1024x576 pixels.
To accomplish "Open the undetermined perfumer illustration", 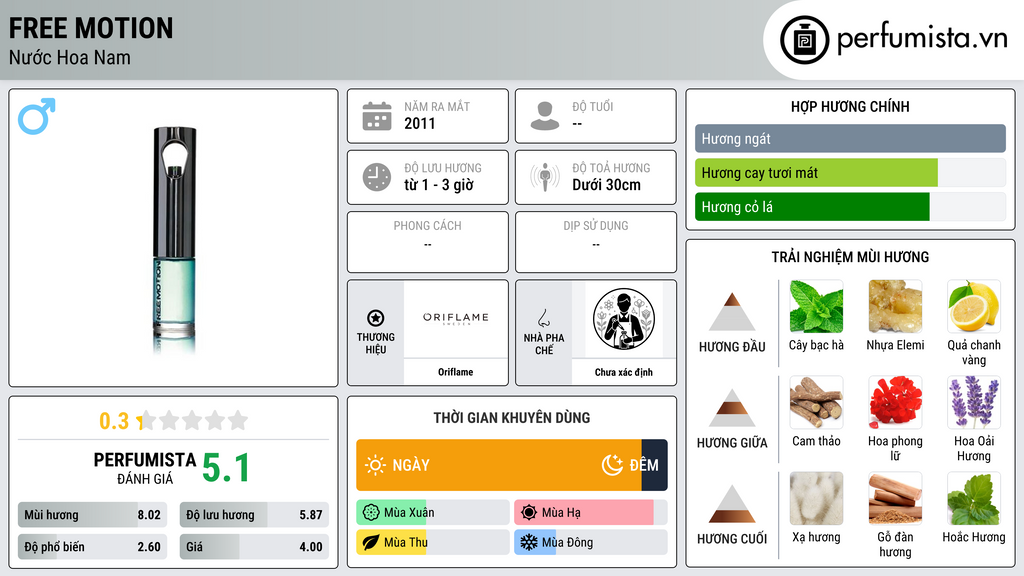I will coord(624,319).
